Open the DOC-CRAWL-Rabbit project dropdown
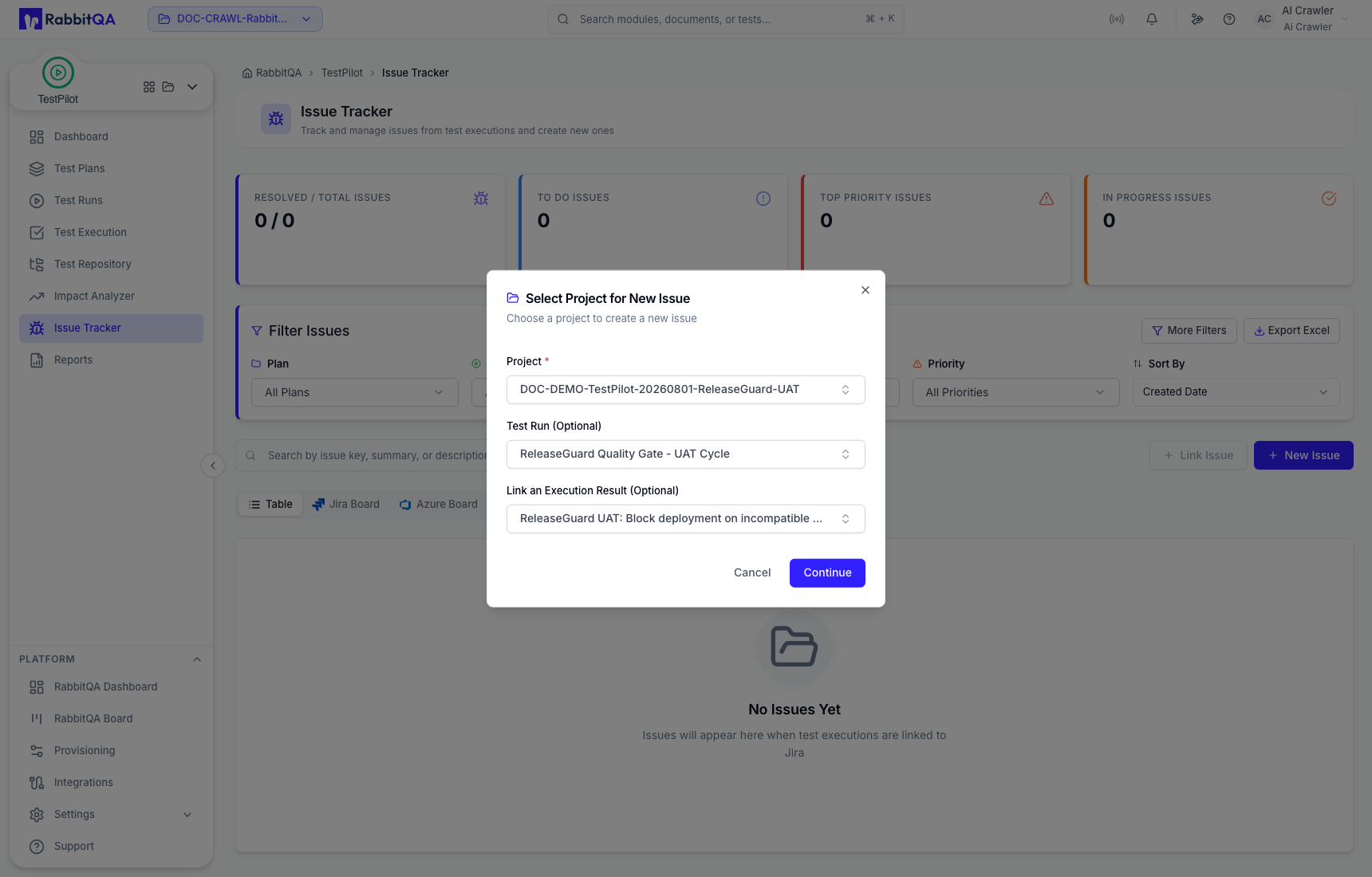The image size is (1372, 877). click(x=235, y=19)
